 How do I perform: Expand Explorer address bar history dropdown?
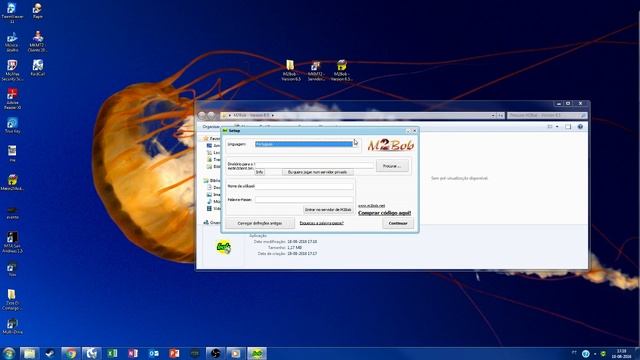tap(493, 116)
